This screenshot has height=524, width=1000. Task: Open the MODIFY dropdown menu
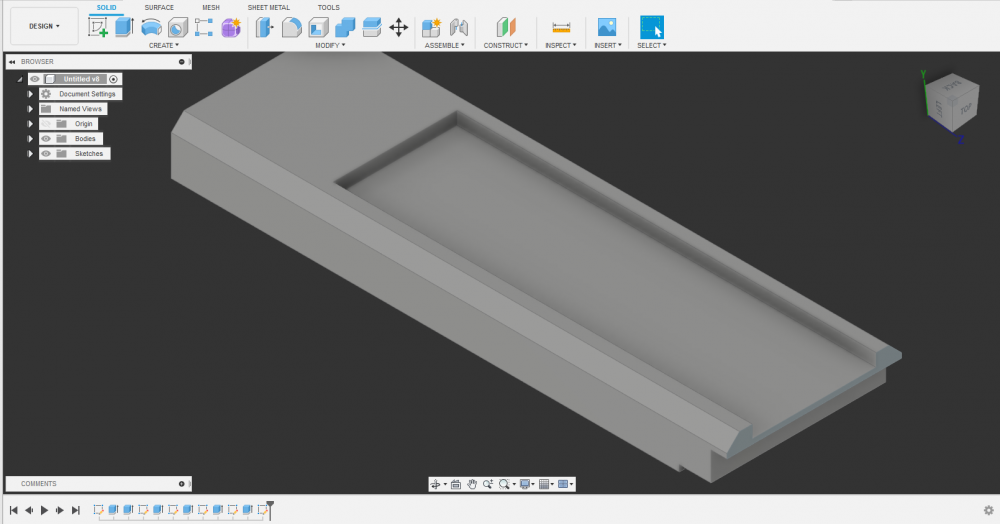330,45
